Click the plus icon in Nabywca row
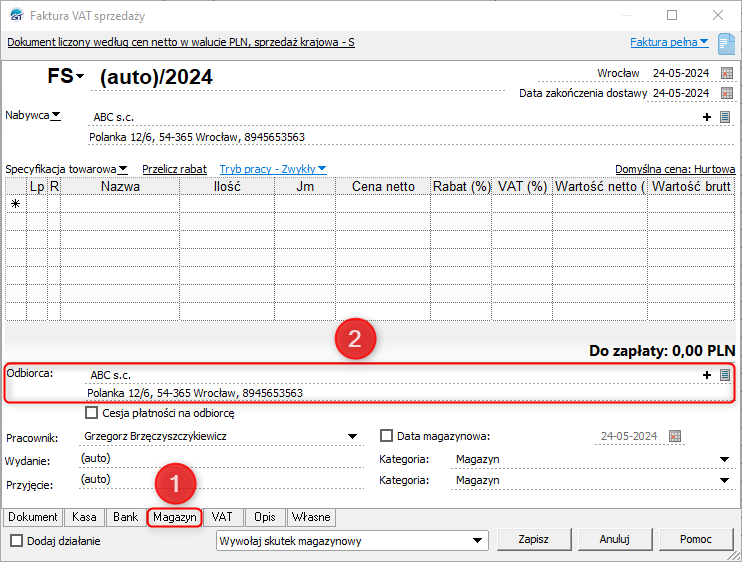 point(707,117)
